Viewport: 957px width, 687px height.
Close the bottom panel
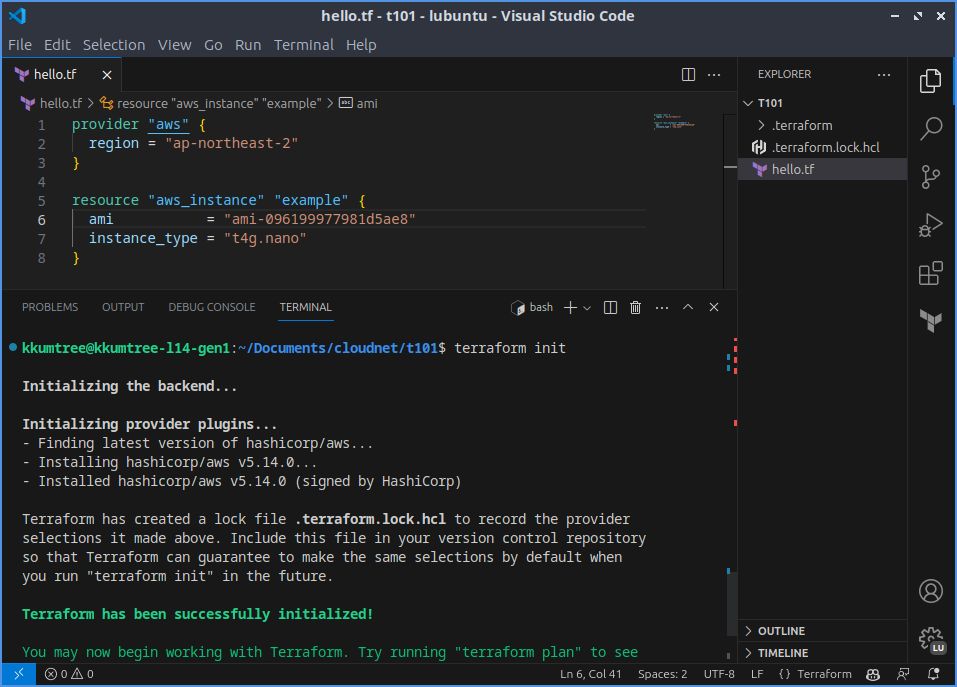click(713, 307)
